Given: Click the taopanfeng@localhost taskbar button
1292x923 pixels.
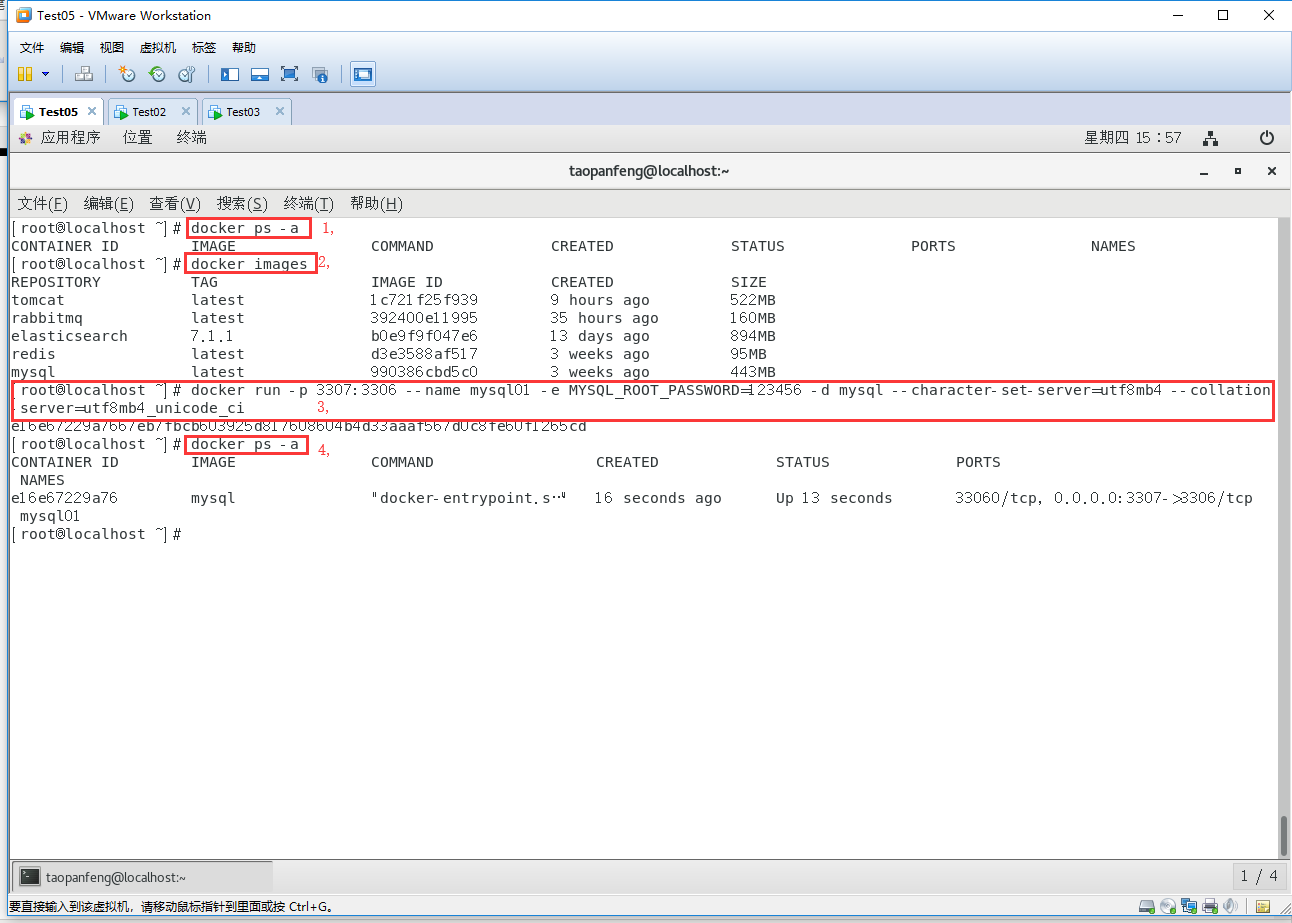Looking at the screenshot, I should tap(104, 877).
